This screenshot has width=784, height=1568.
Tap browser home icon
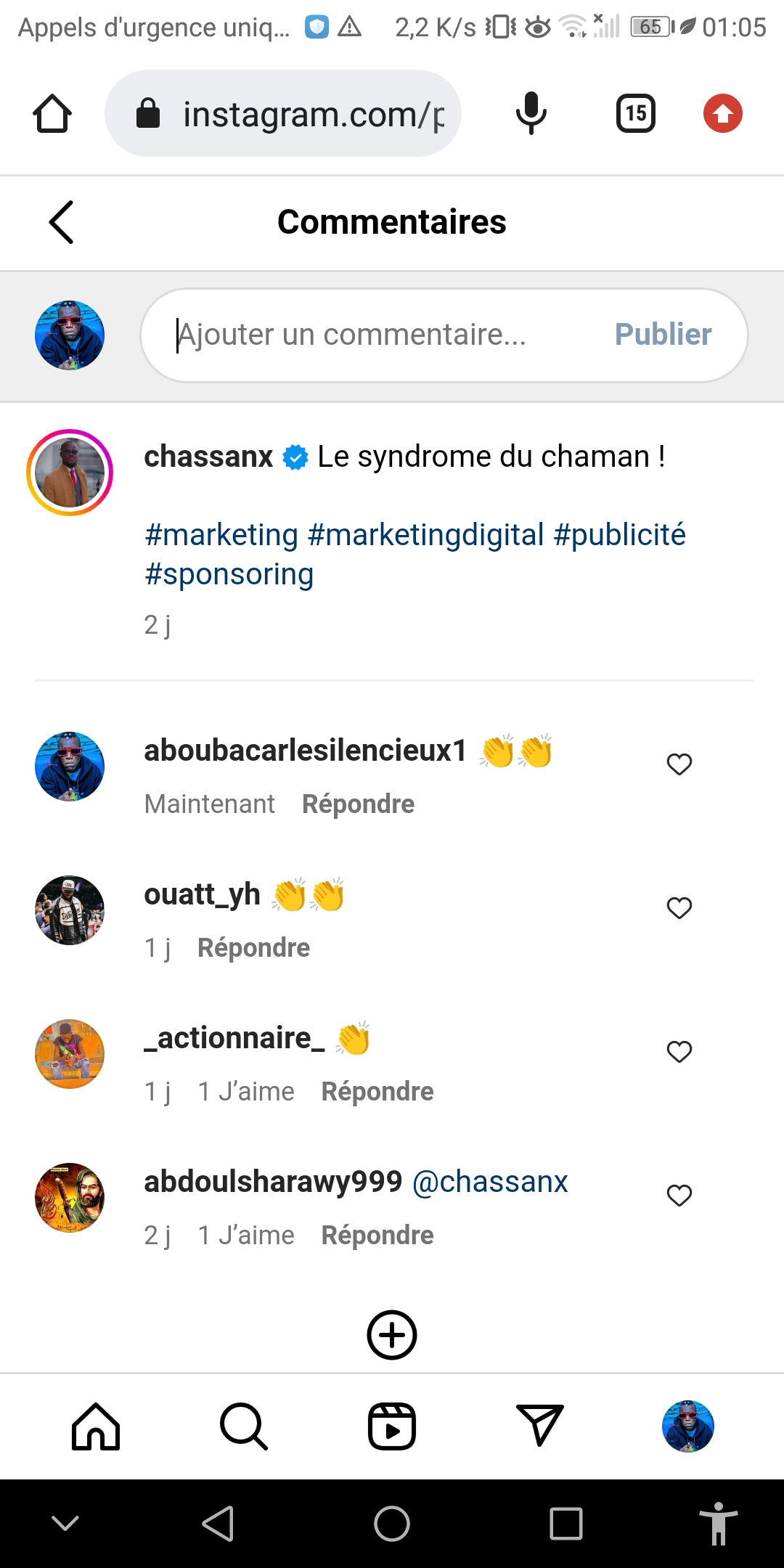pos(52,114)
